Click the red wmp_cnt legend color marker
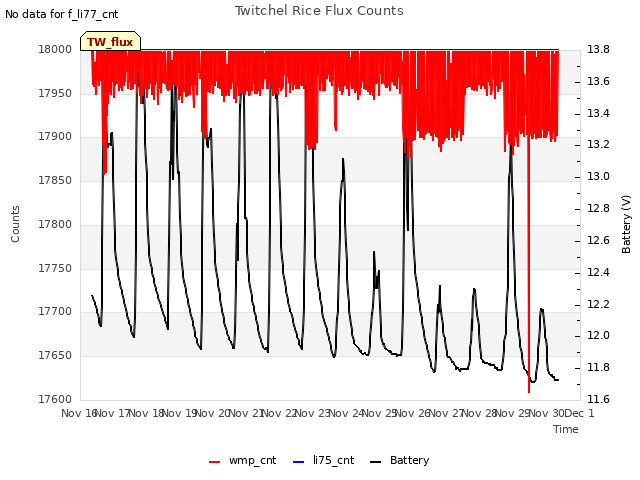 click(x=214, y=462)
